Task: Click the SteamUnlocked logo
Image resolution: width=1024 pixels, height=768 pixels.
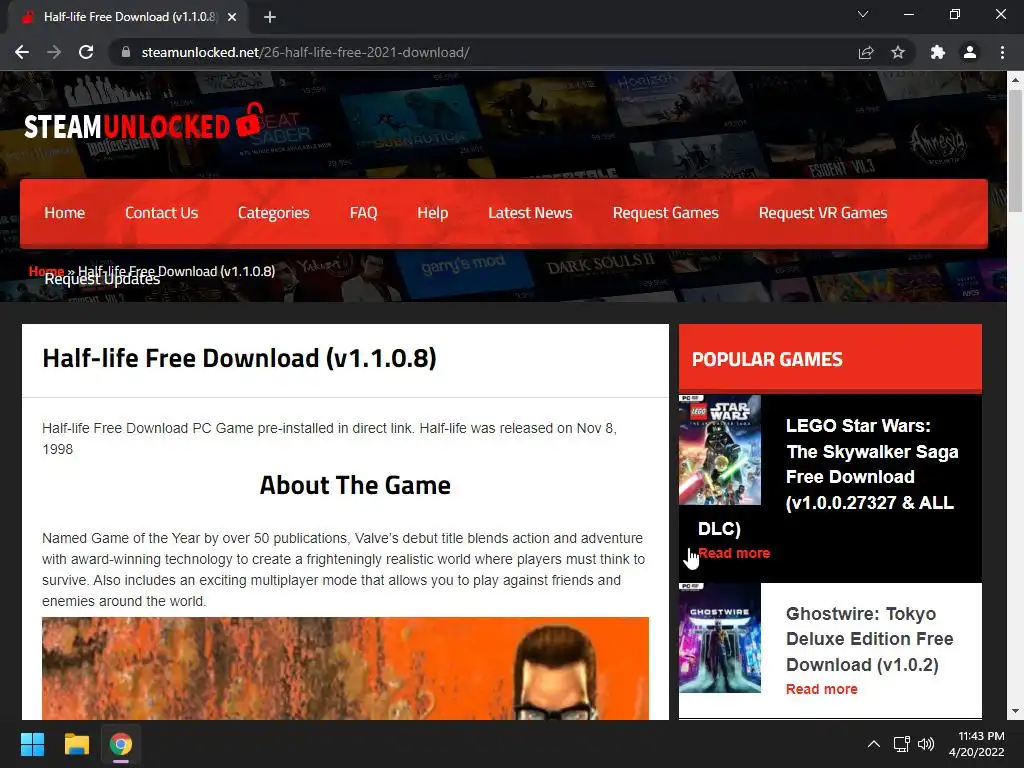Action: [143, 123]
